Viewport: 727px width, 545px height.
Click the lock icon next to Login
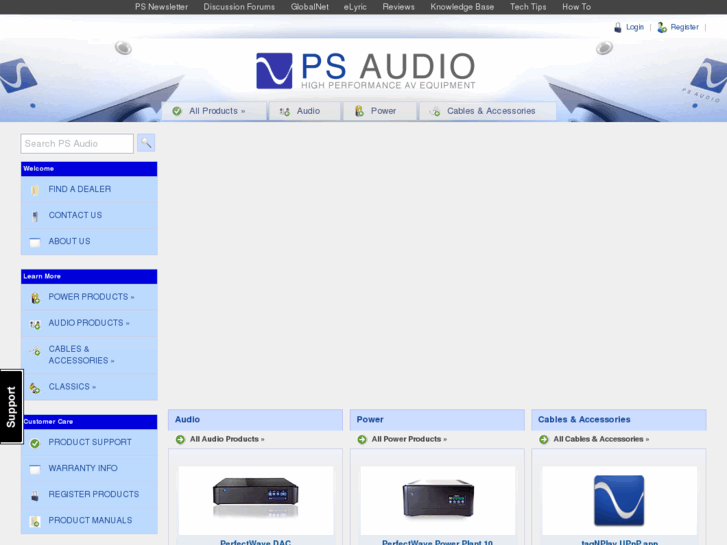coord(618,27)
